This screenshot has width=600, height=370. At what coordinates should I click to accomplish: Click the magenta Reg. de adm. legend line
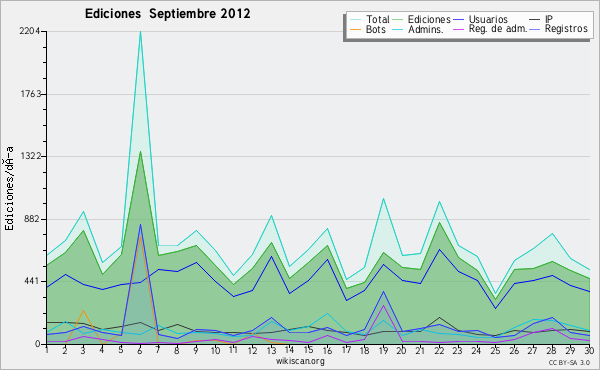click(458, 29)
